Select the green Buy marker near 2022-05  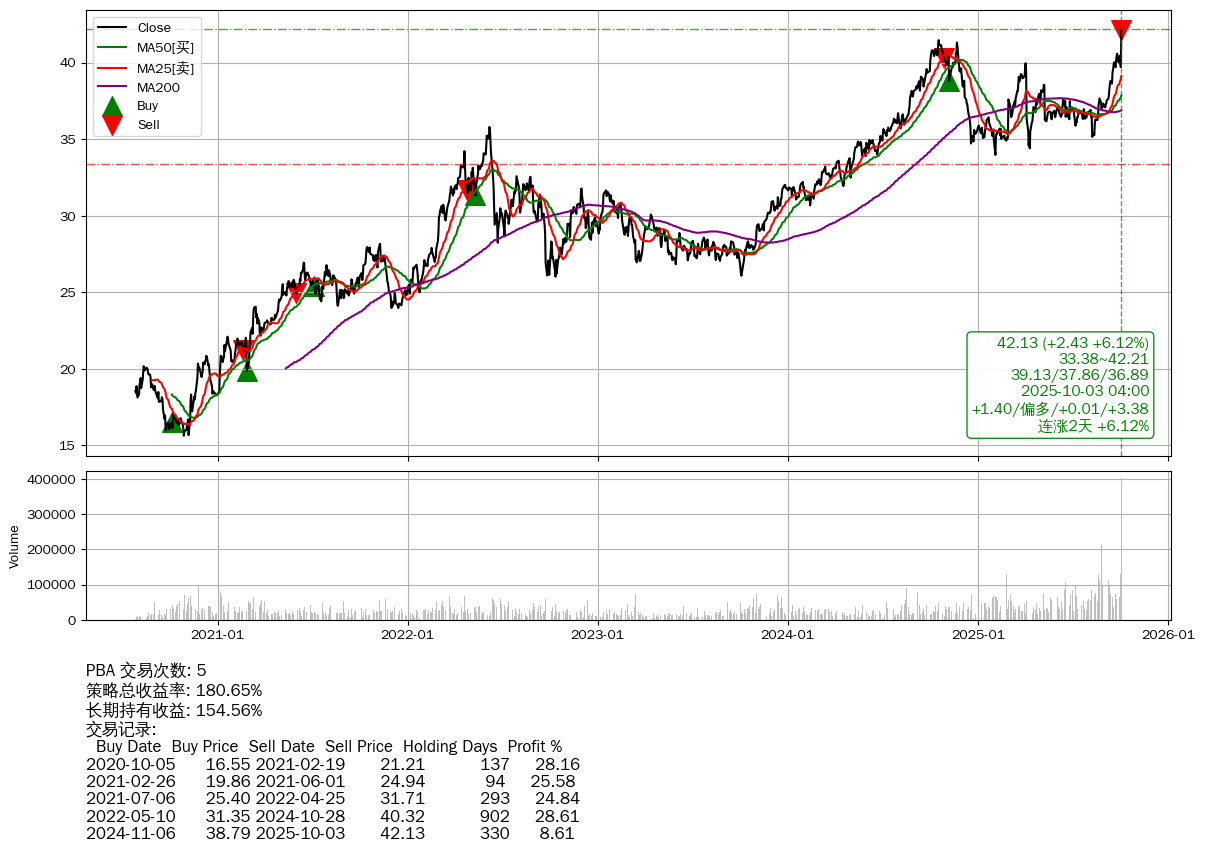click(x=475, y=195)
